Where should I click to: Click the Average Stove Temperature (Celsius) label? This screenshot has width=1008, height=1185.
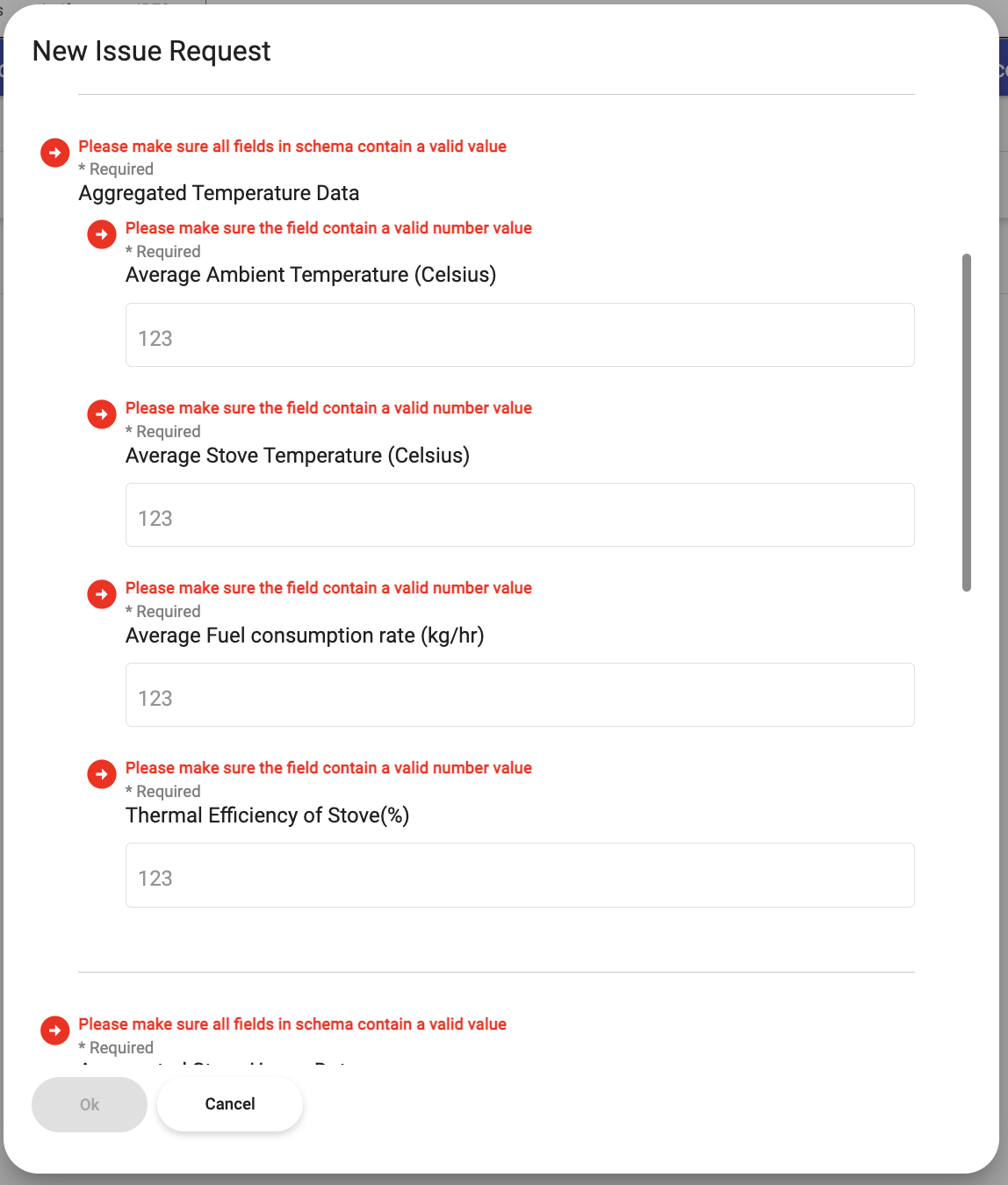(x=298, y=456)
